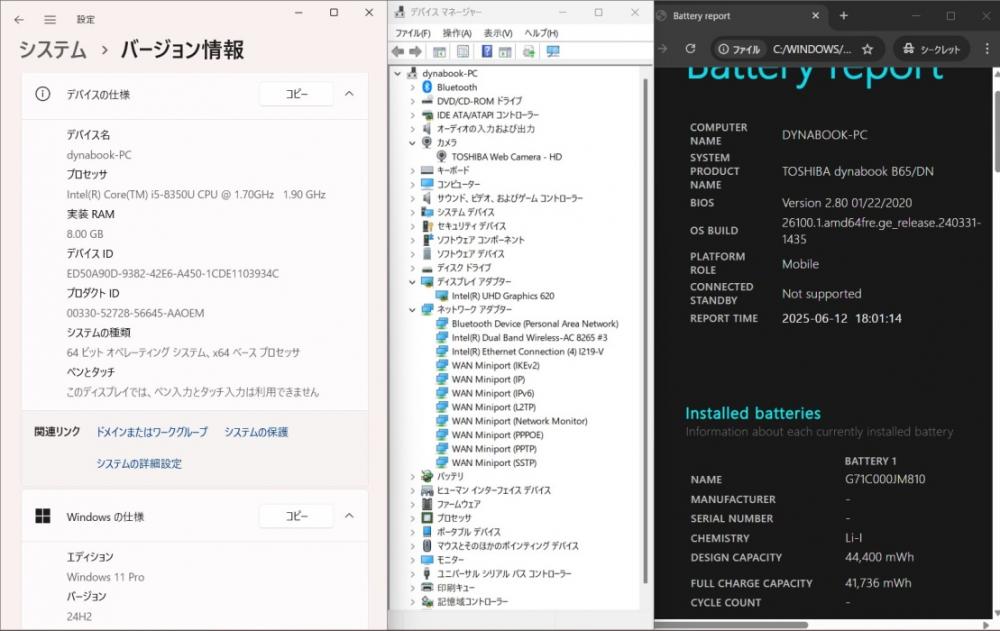Image resolution: width=1000 pixels, height=631 pixels.
Task: Open ドメインまたはワークグループ link
Action: pyautogui.click(x=152, y=432)
